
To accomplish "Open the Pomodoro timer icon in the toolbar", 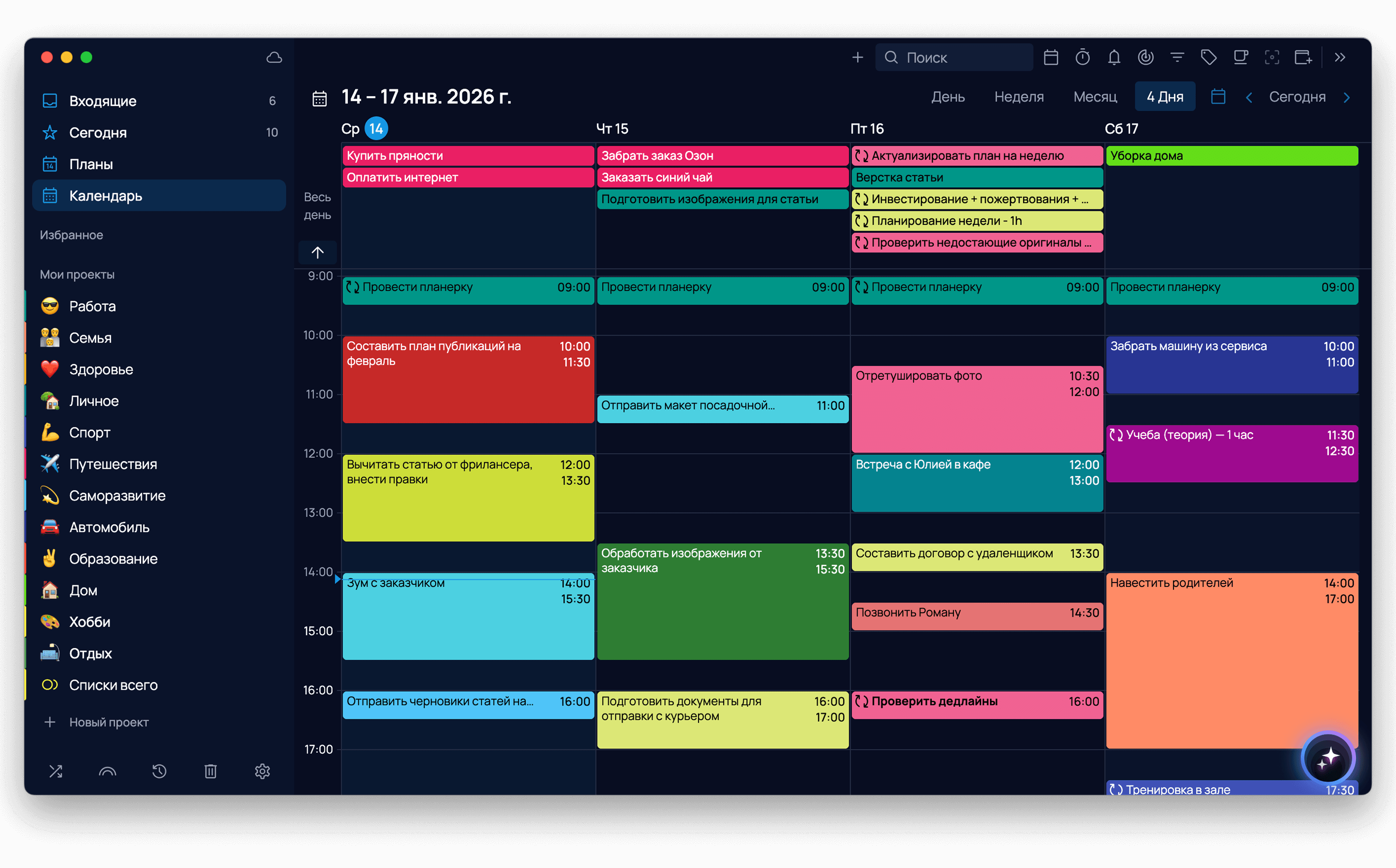I will [1082, 57].
